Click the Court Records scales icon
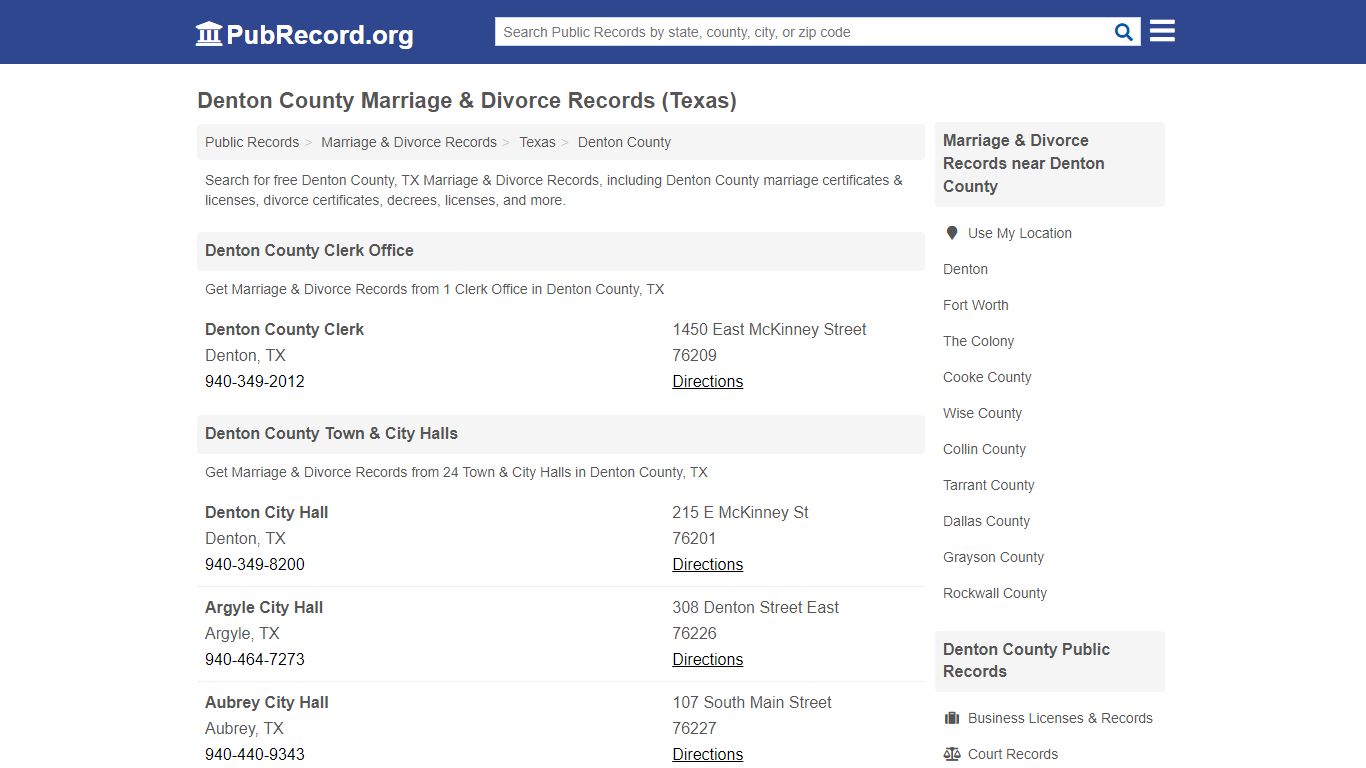 [x=952, y=754]
